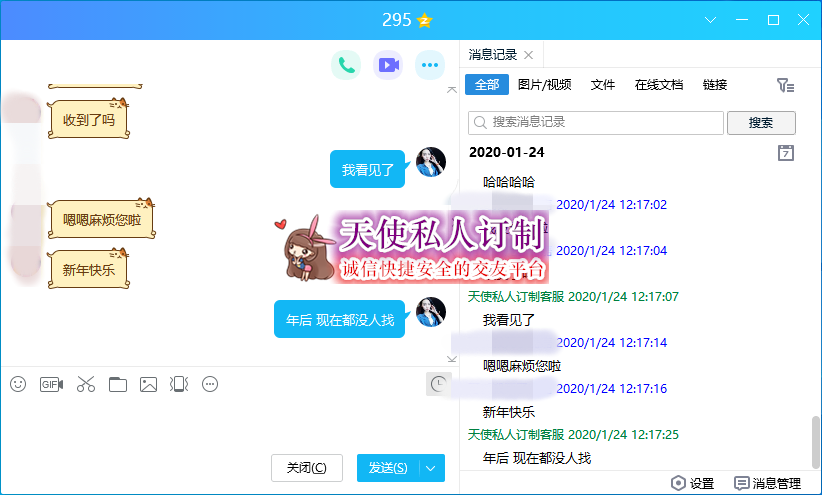Insert a picture using the image icon
The image size is (822, 495).
pyautogui.click(x=149, y=384)
